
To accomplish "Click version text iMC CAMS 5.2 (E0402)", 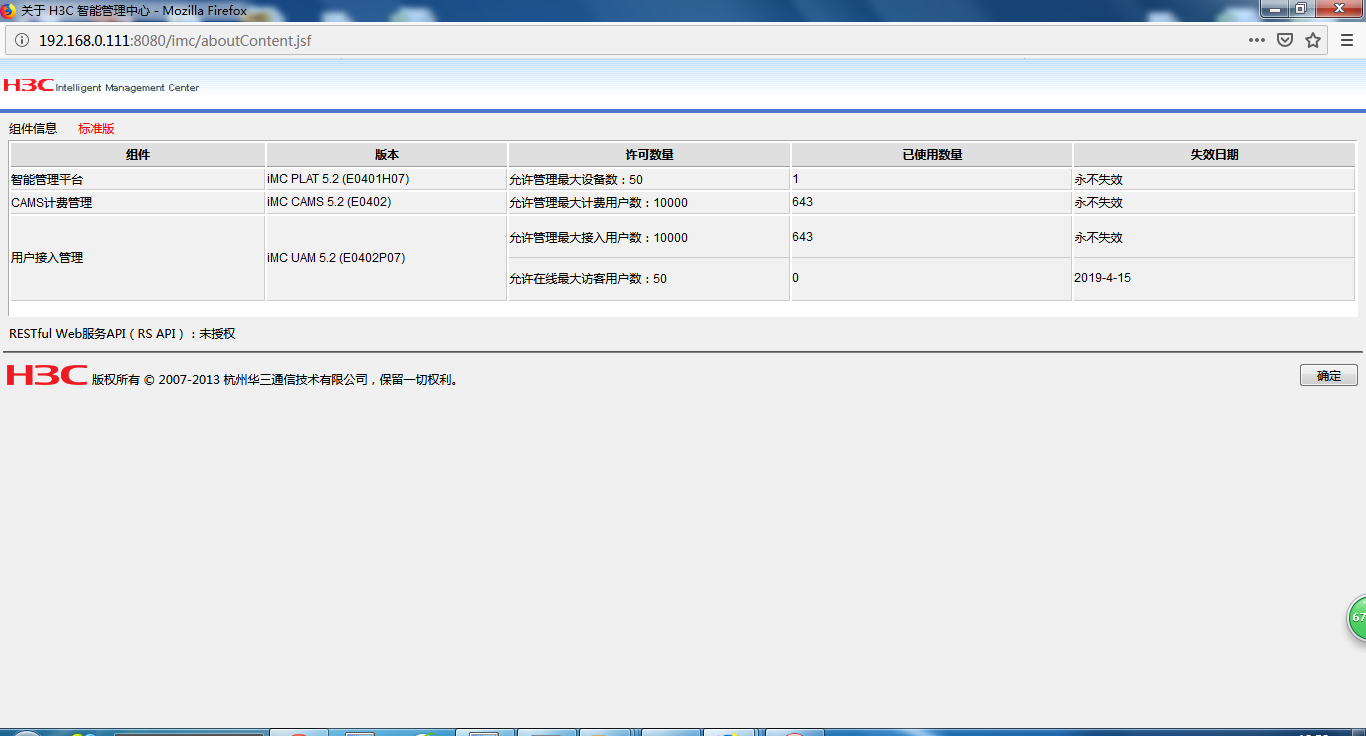I will tap(329, 203).
